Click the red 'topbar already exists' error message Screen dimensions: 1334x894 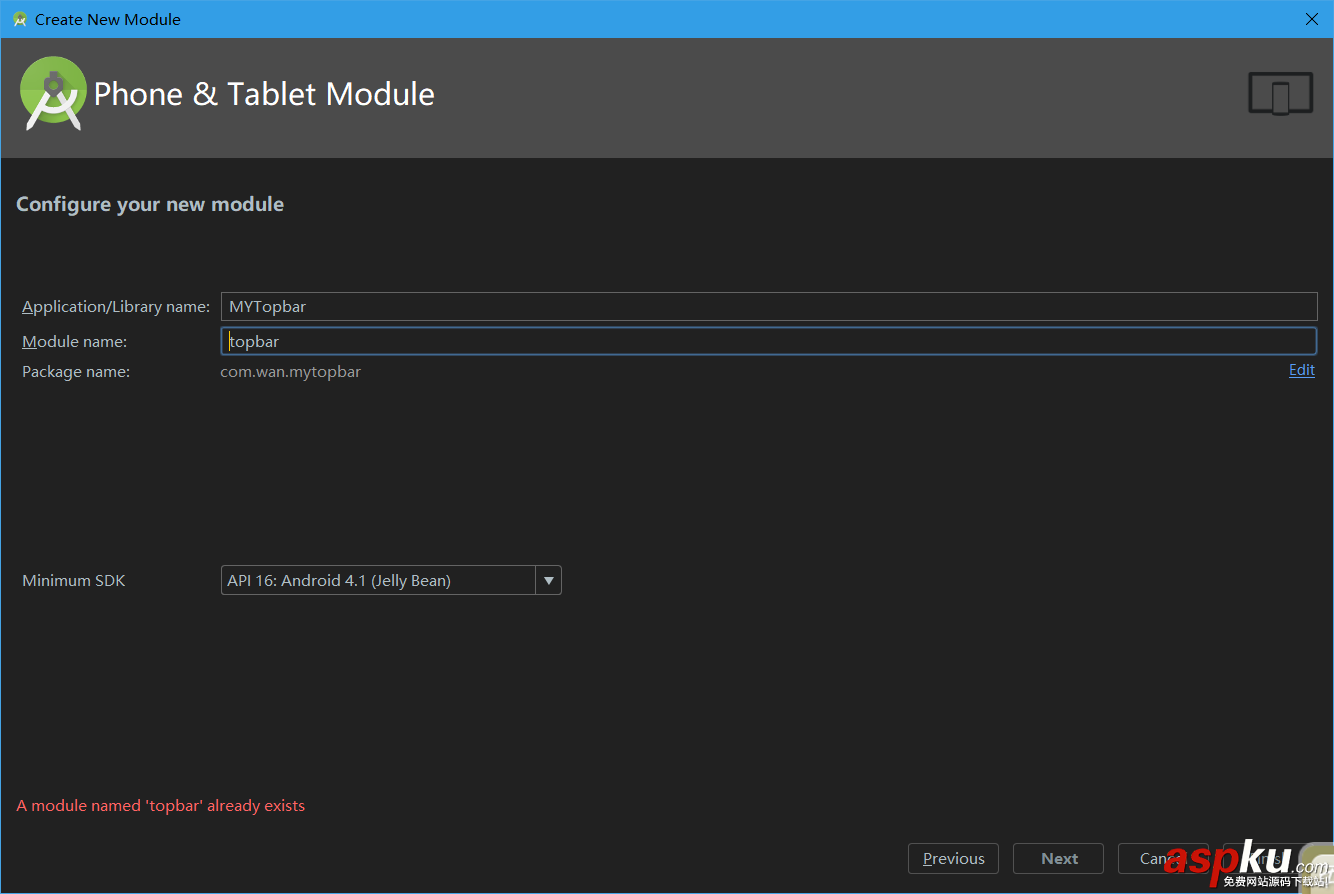click(x=161, y=805)
